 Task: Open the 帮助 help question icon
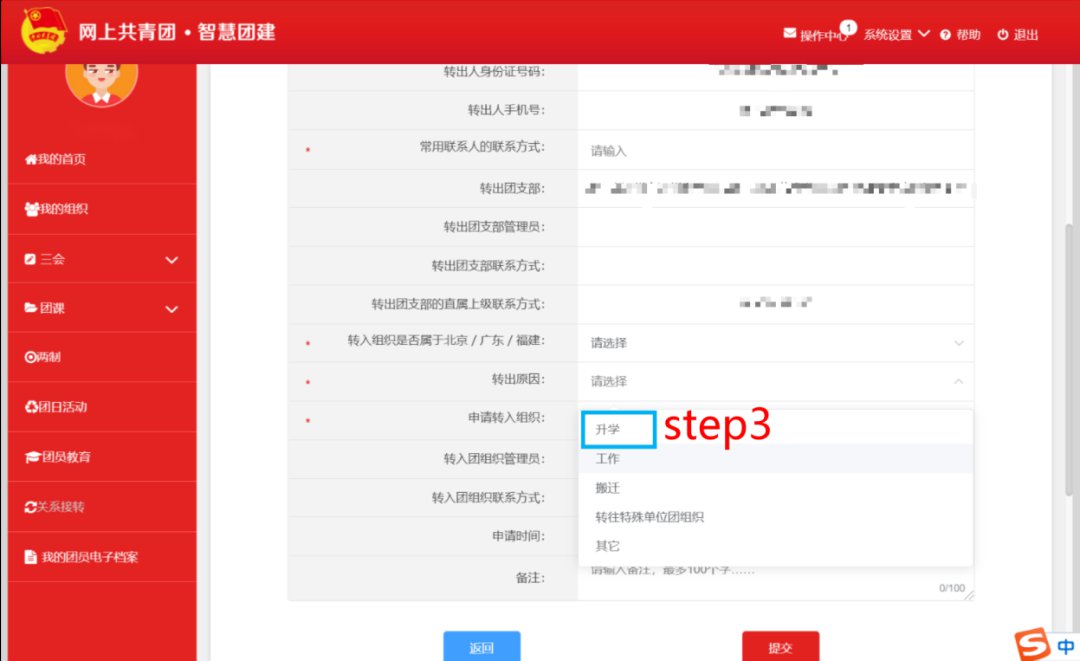[x=945, y=35]
